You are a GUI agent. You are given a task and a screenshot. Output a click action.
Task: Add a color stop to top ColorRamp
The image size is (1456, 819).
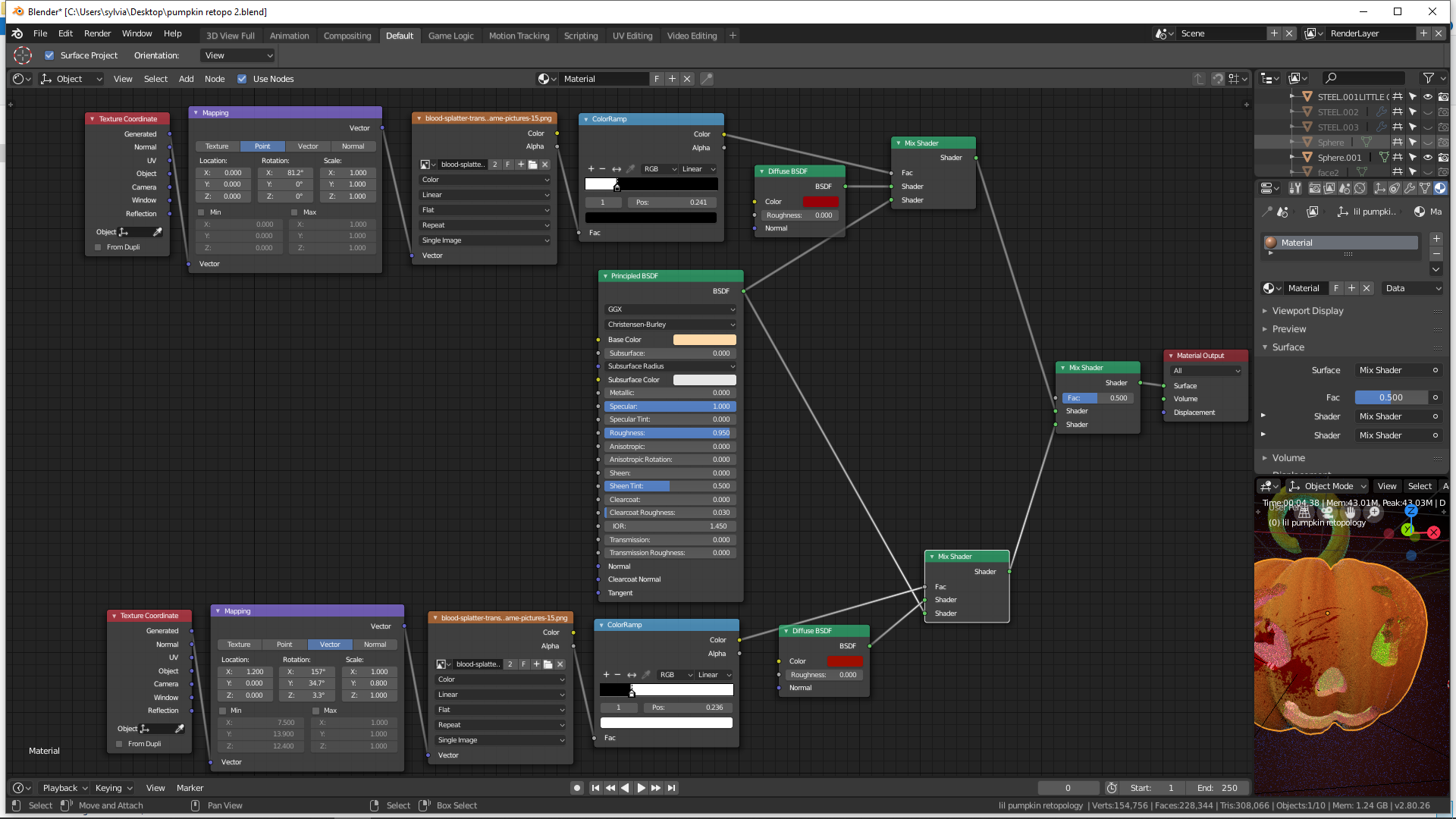tap(591, 169)
